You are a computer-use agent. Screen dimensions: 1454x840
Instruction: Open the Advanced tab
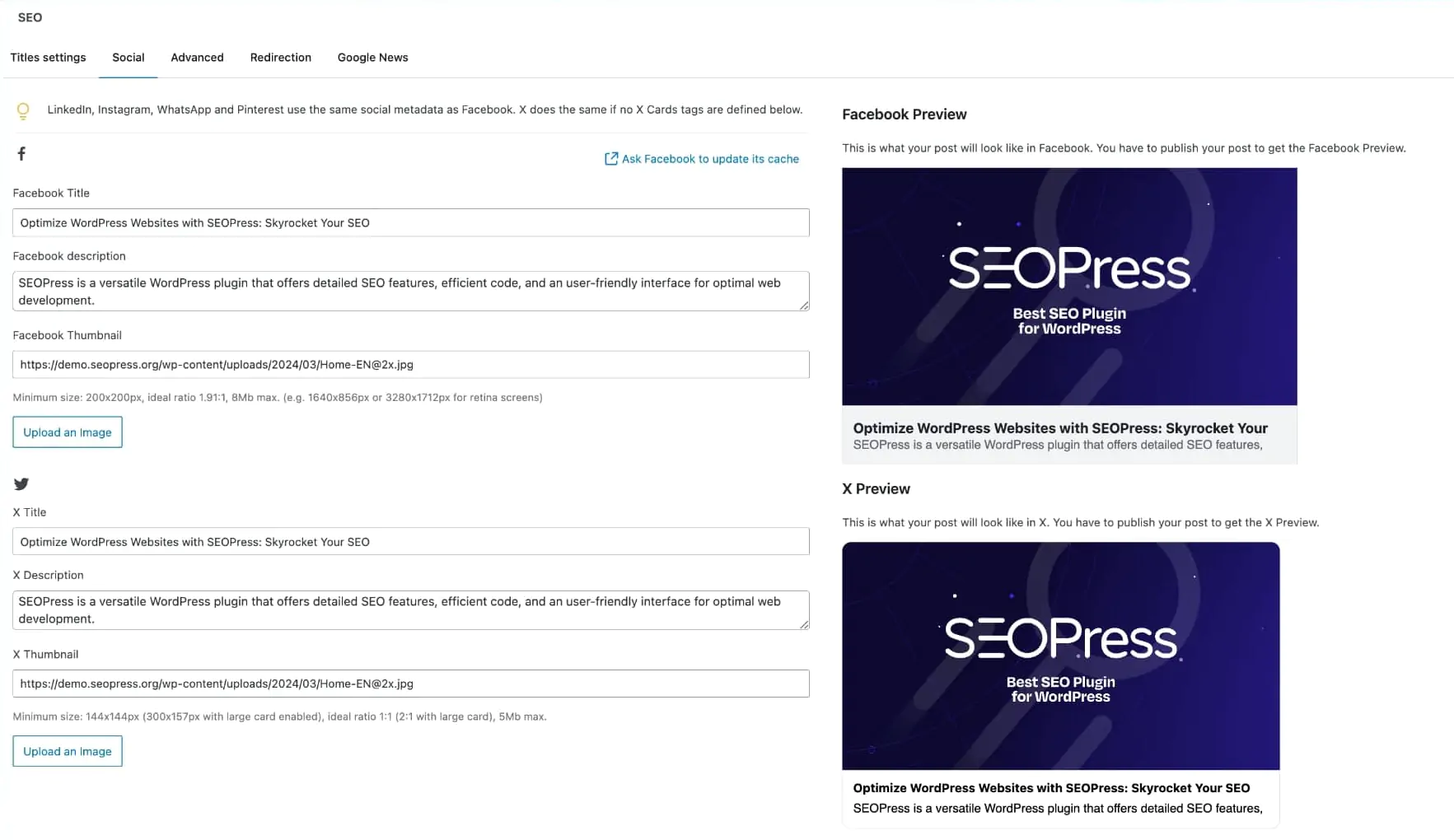click(197, 57)
